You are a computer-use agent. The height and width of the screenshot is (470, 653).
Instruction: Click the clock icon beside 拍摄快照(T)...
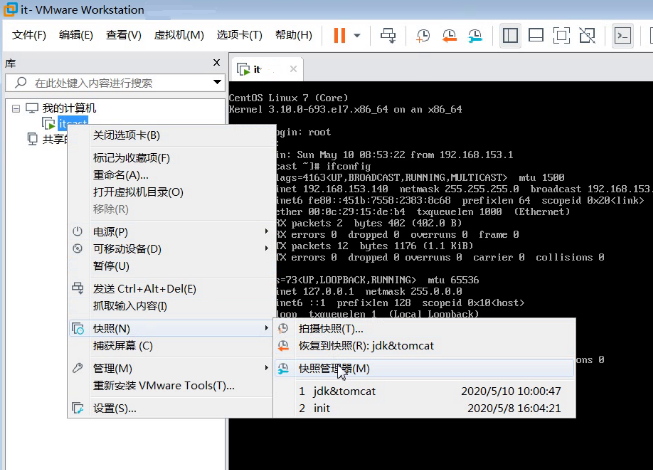click(283, 328)
